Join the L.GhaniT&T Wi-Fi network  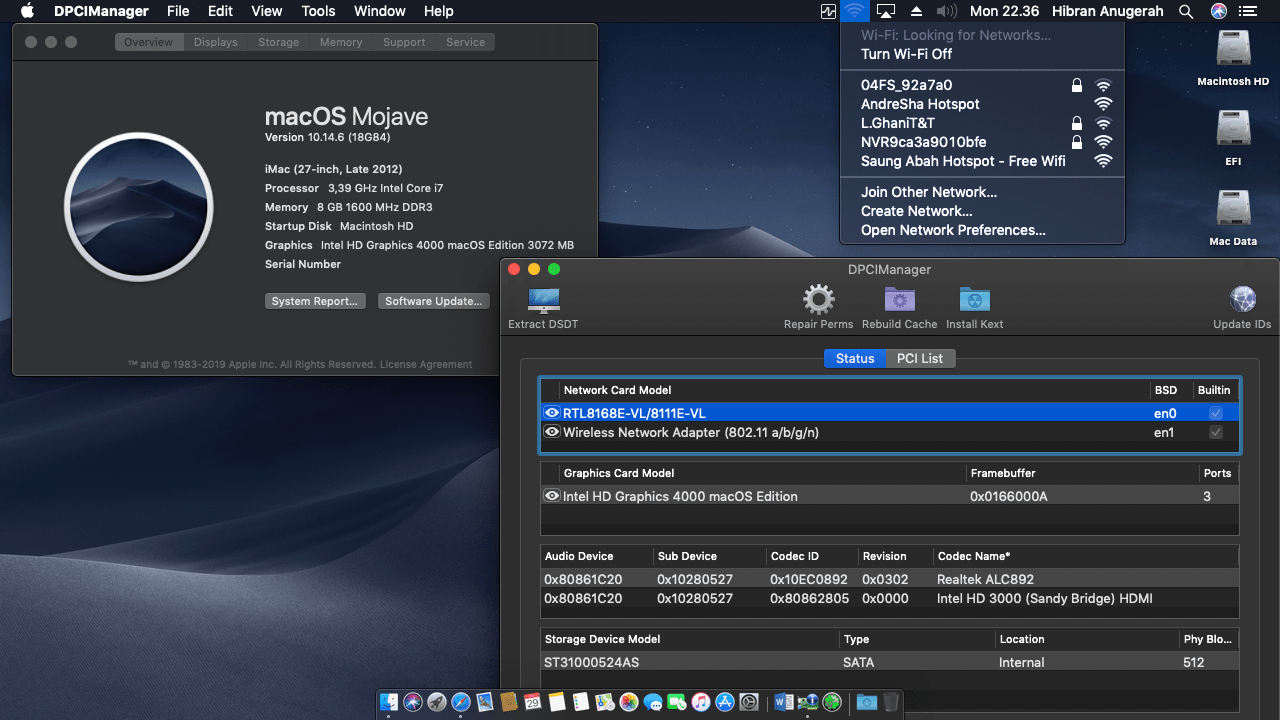click(982, 123)
